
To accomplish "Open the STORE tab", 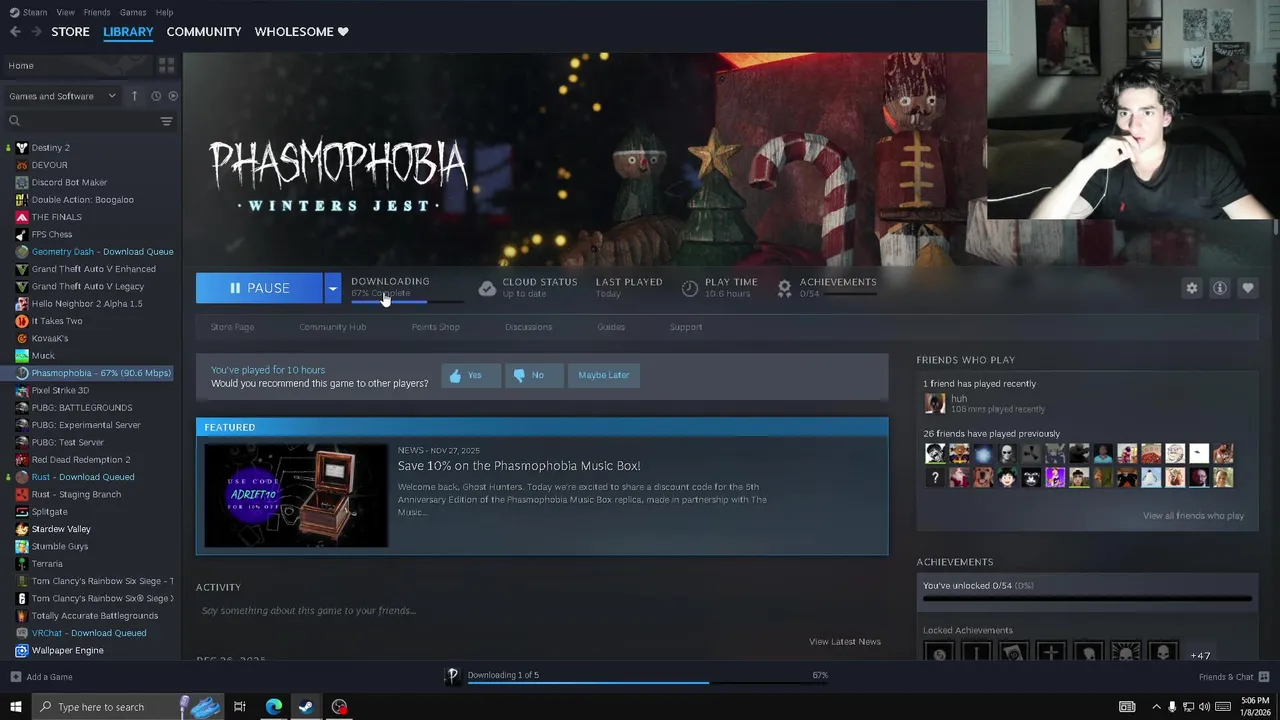I will pyautogui.click(x=70, y=32).
